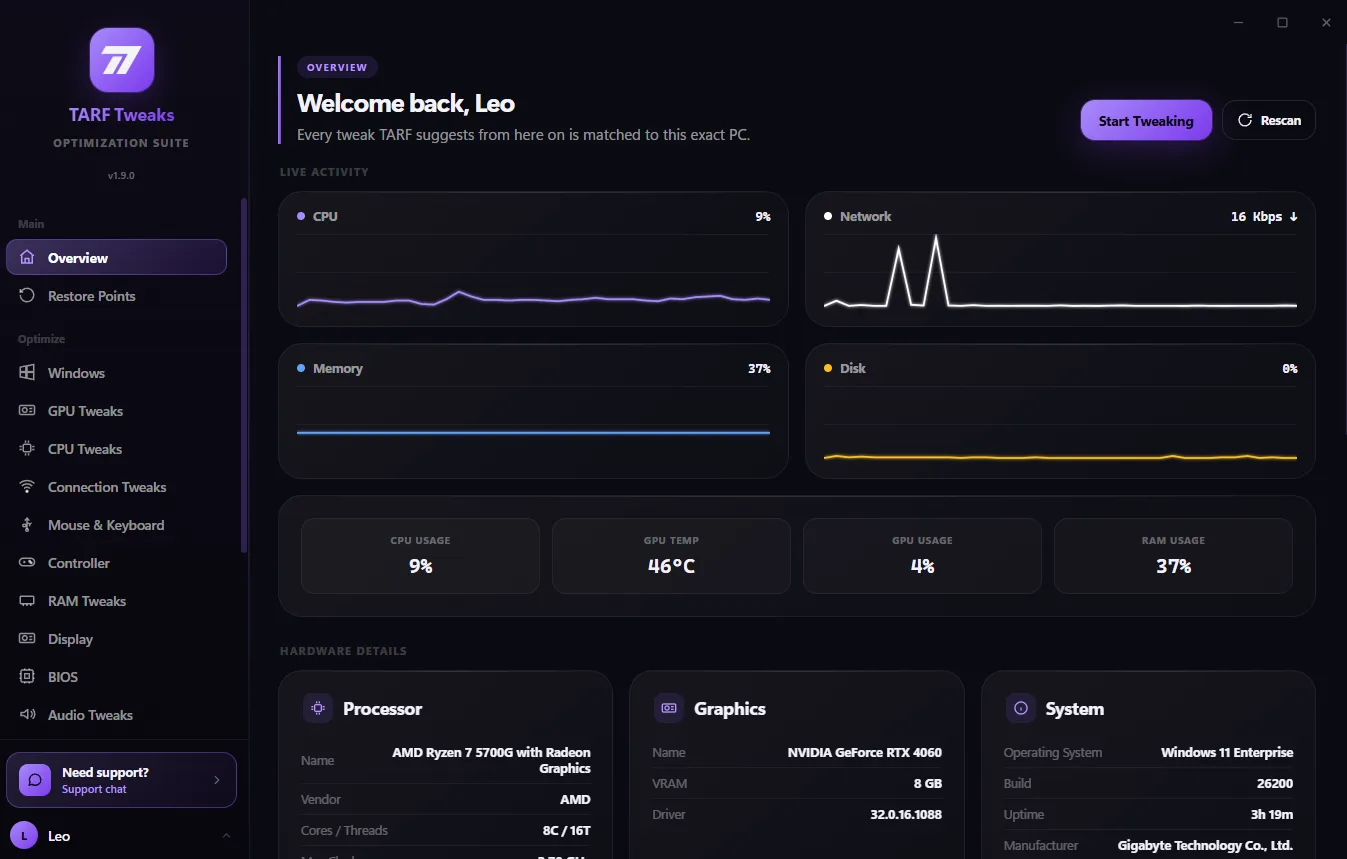Screen dimensions: 1347x859
Task: Open the Support chat link
Action: 94,789
